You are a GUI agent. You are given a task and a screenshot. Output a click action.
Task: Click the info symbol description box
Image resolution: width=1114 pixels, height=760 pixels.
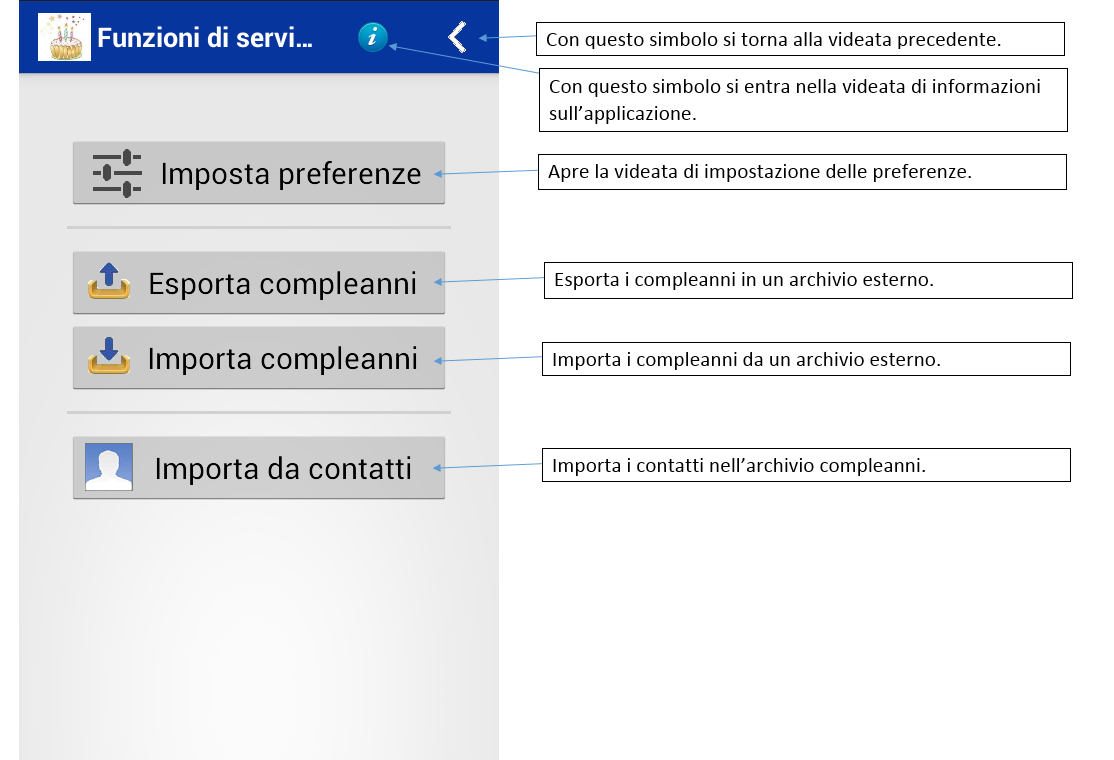pos(803,99)
